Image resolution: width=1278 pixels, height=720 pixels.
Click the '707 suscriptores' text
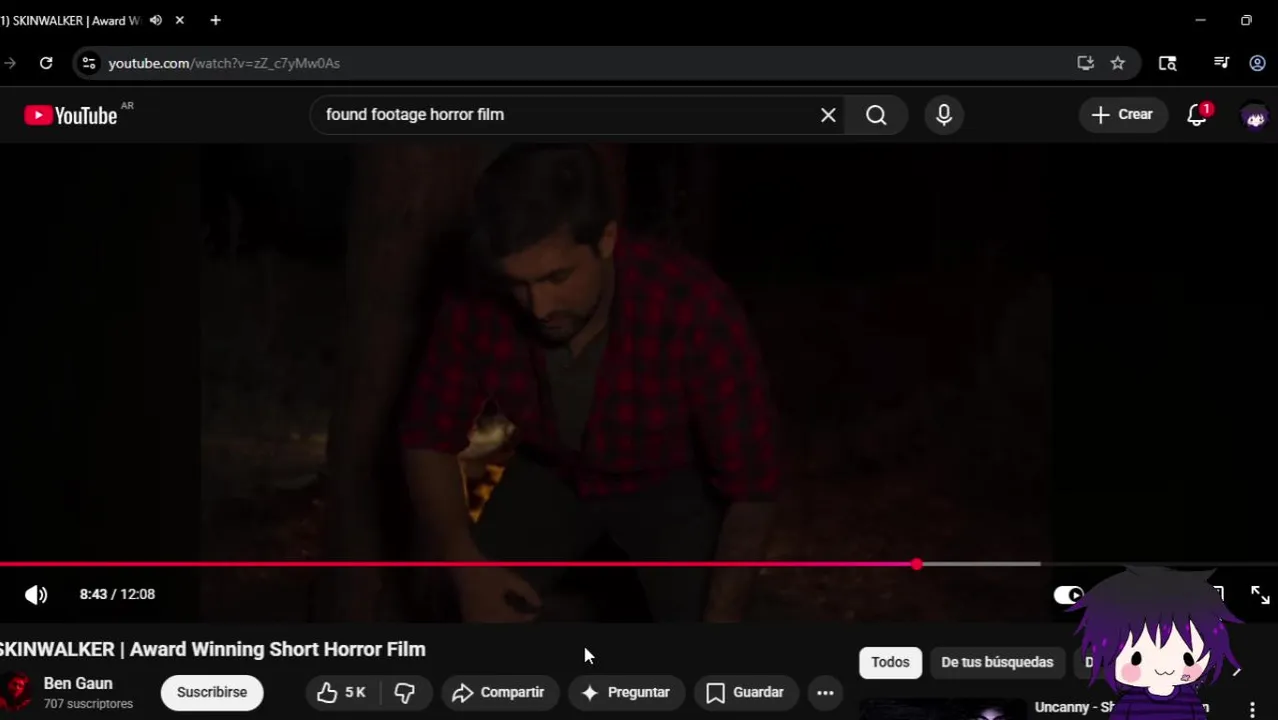[88, 704]
